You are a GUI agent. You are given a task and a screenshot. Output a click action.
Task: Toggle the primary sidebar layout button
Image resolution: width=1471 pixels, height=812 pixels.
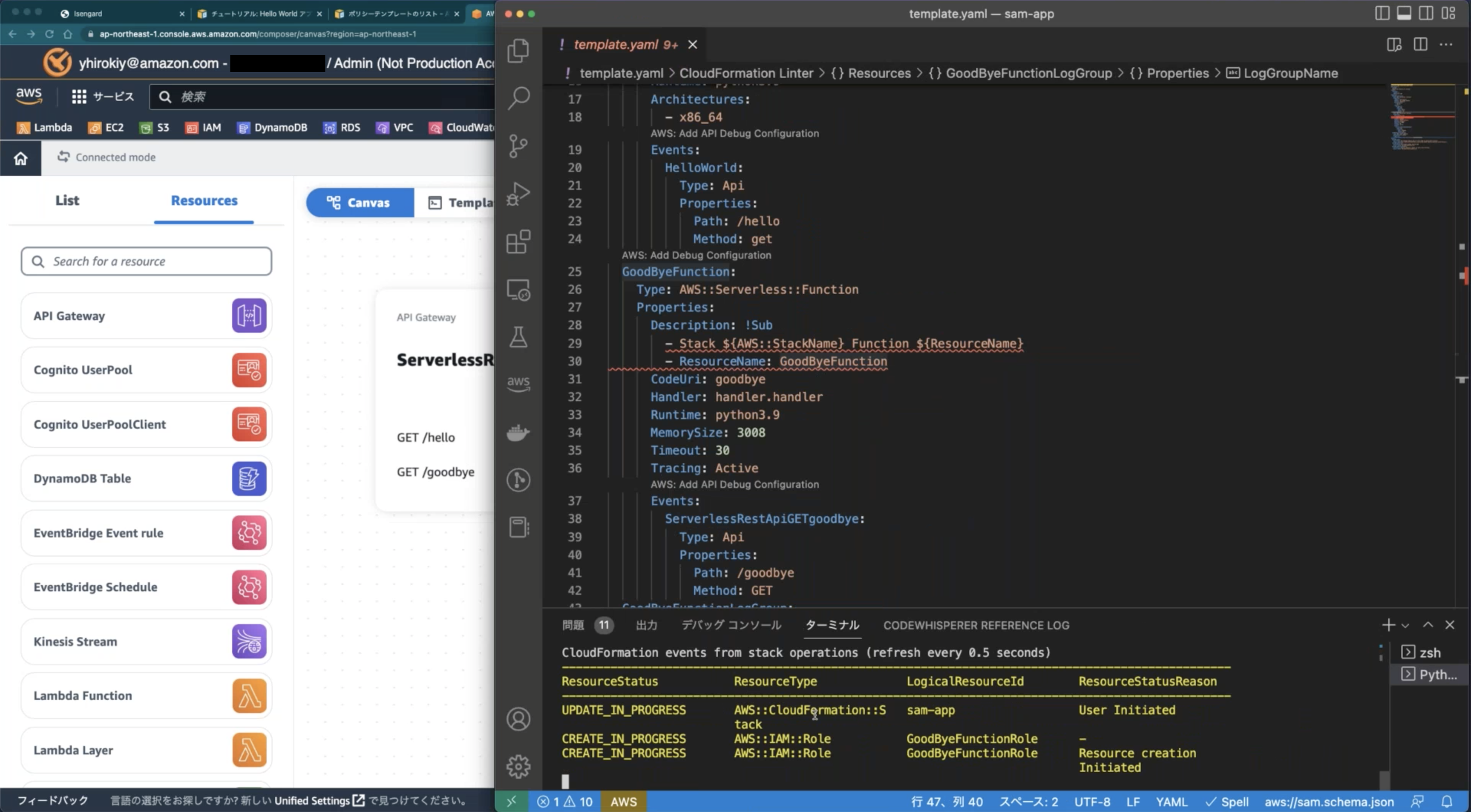[x=1382, y=13]
